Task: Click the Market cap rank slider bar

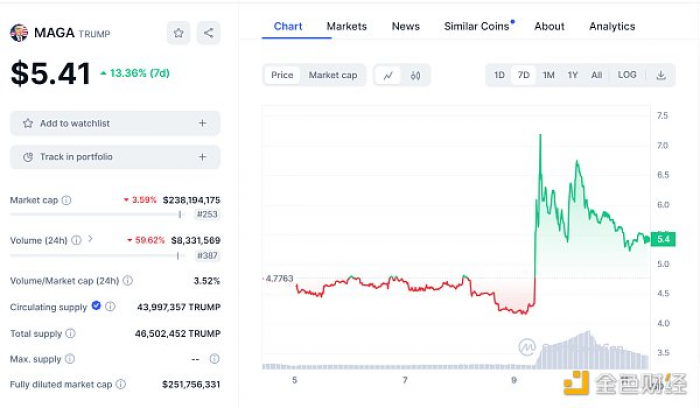Action: (96, 214)
